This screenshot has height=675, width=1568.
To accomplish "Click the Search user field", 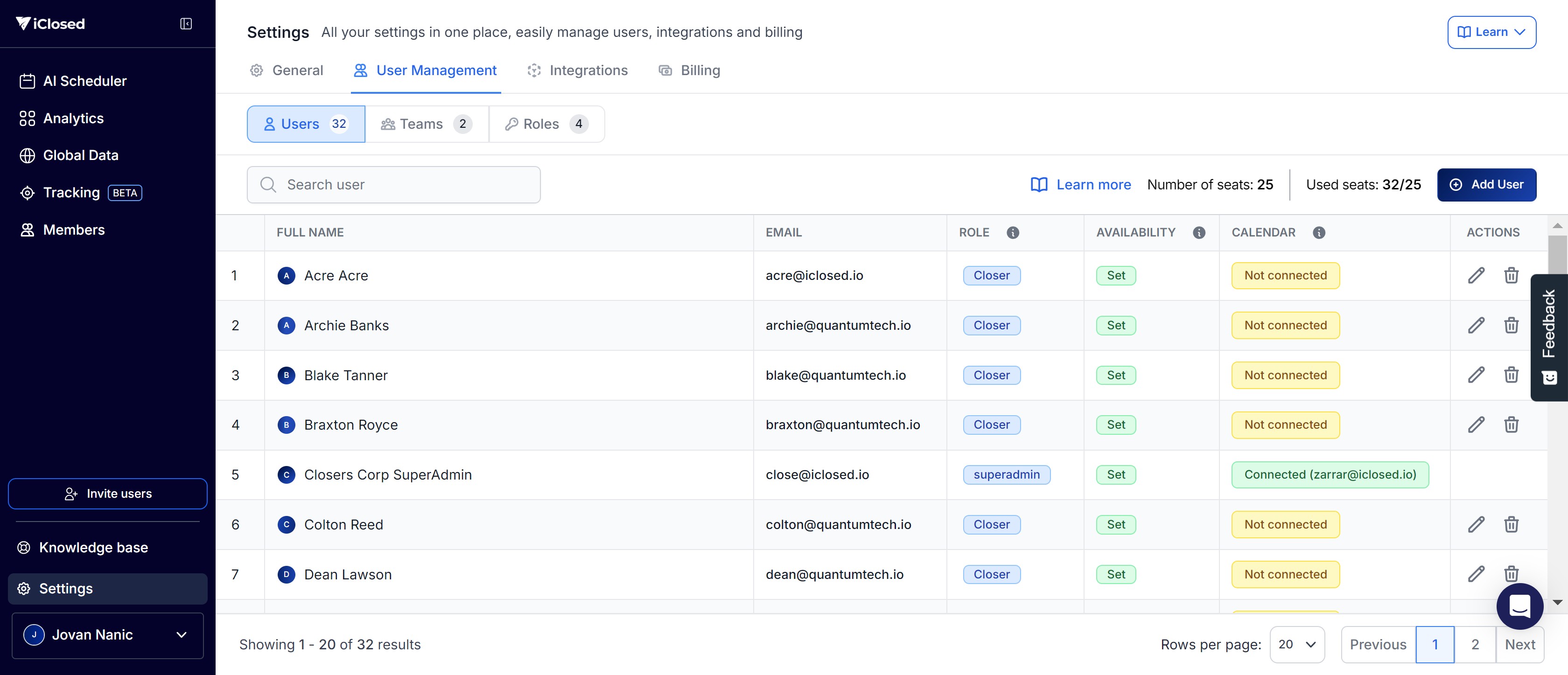I will click(x=394, y=185).
